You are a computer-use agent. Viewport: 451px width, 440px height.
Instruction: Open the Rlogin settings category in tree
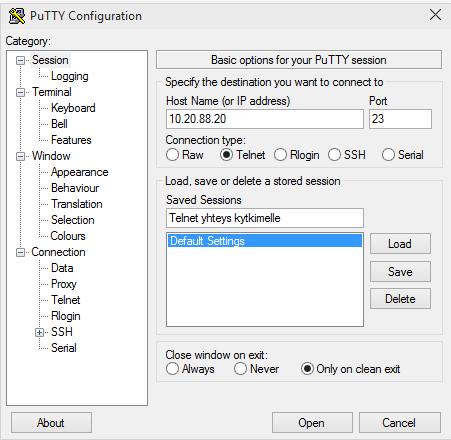click(66, 316)
